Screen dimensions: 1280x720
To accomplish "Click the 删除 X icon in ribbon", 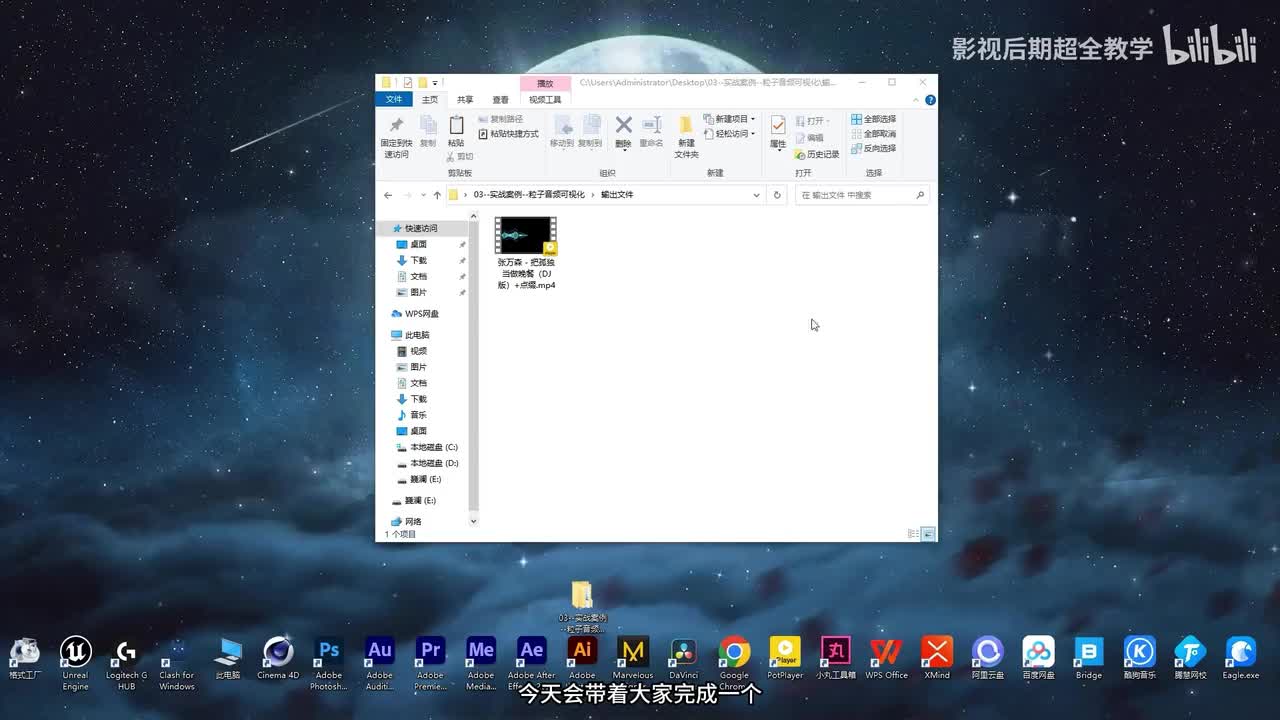I will point(623,125).
